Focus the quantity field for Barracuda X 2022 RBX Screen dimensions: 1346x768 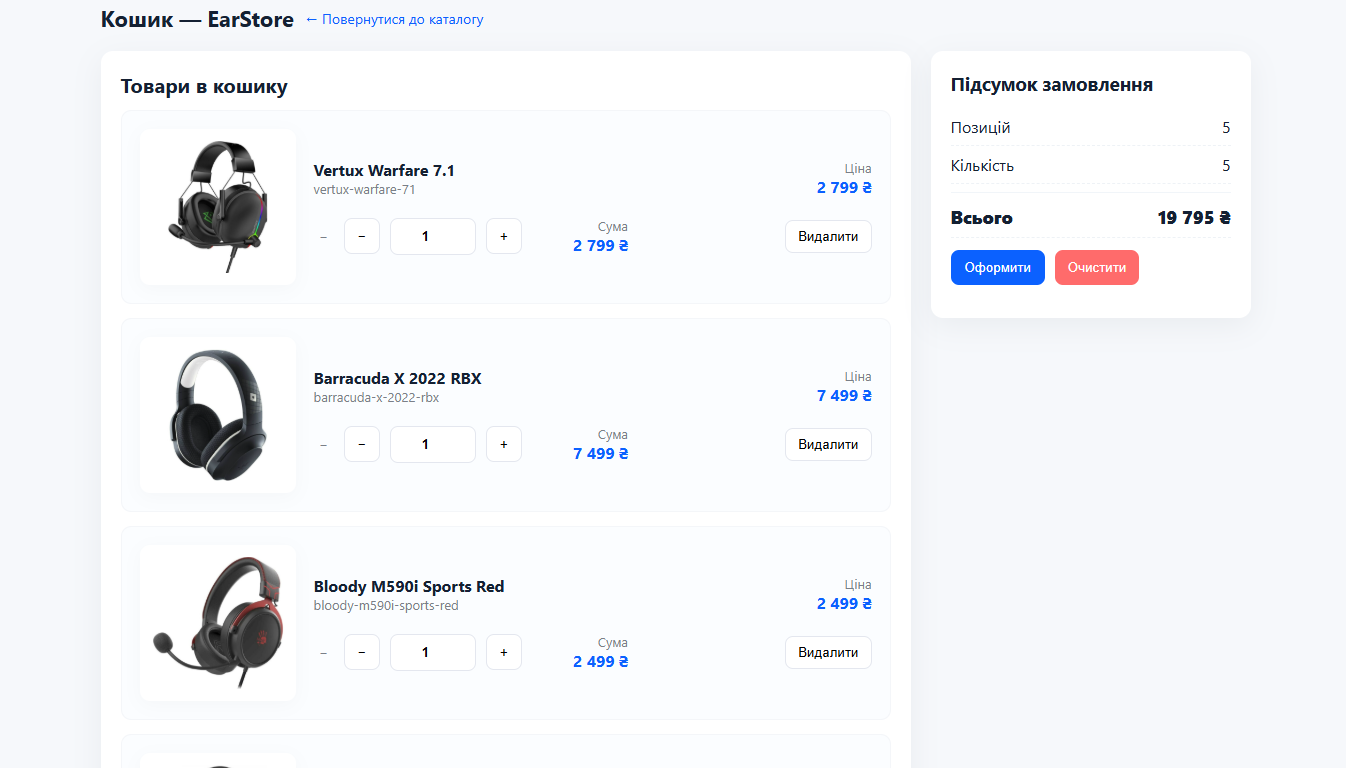click(433, 444)
